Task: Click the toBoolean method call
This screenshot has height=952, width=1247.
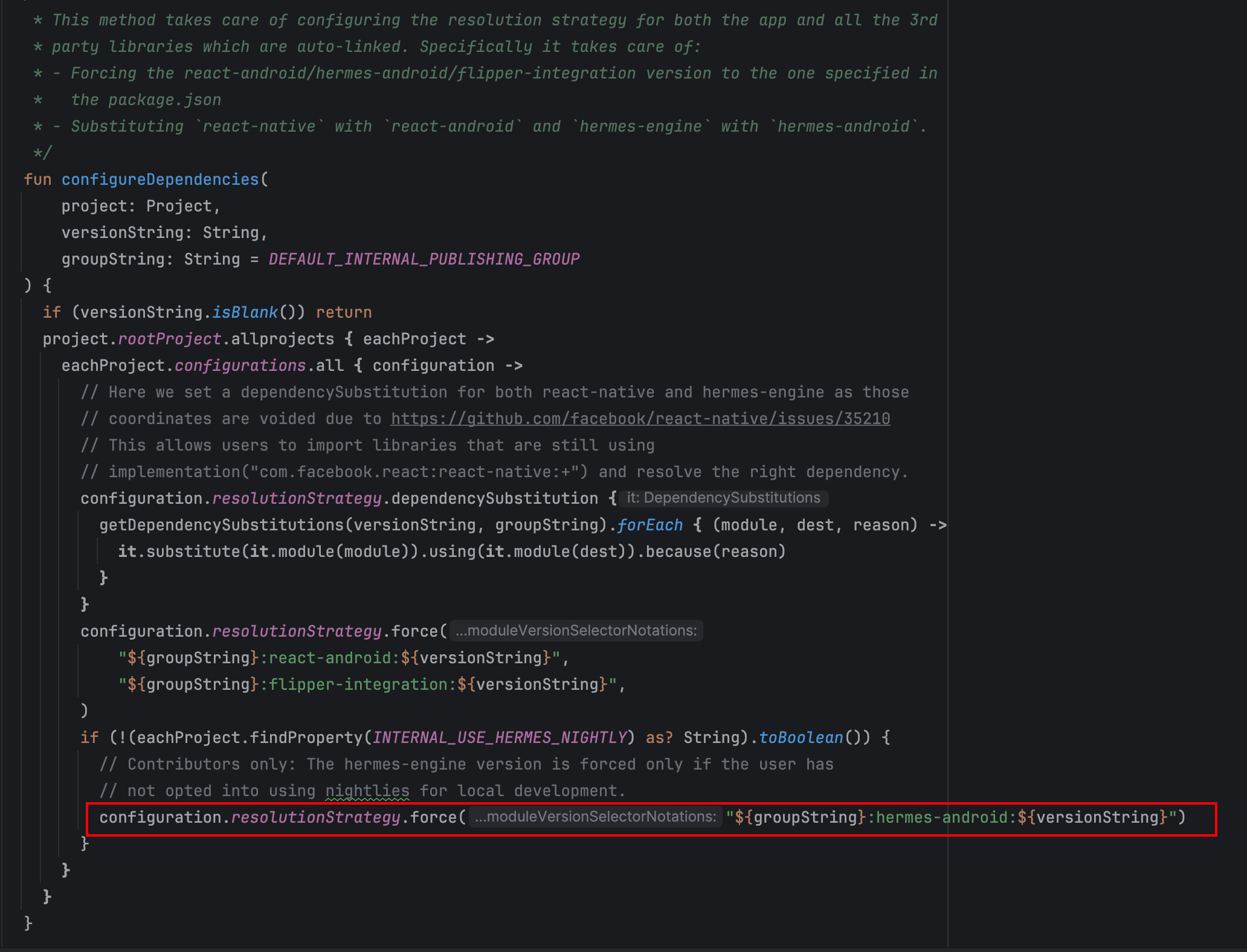Action: coord(800,738)
